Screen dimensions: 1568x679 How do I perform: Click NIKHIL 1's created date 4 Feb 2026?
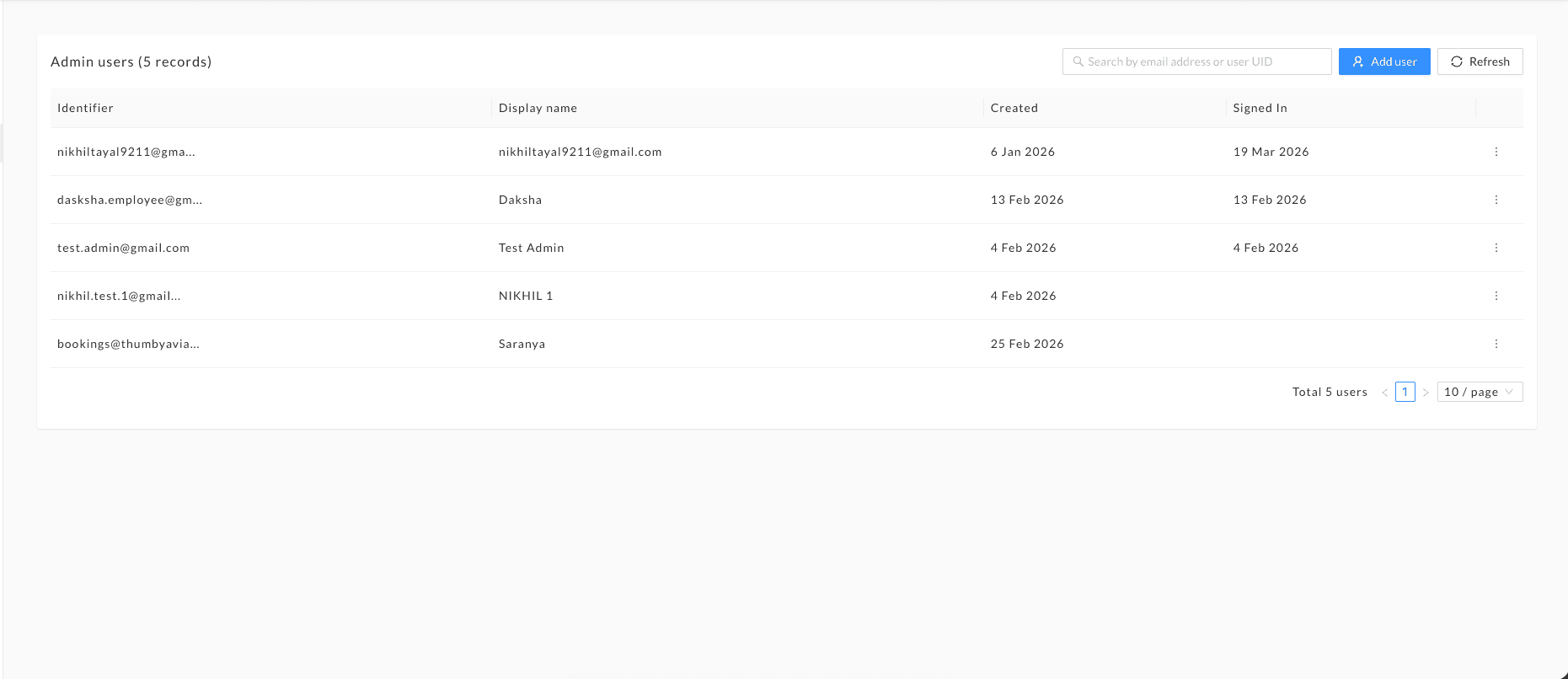[x=1023, y=296]
